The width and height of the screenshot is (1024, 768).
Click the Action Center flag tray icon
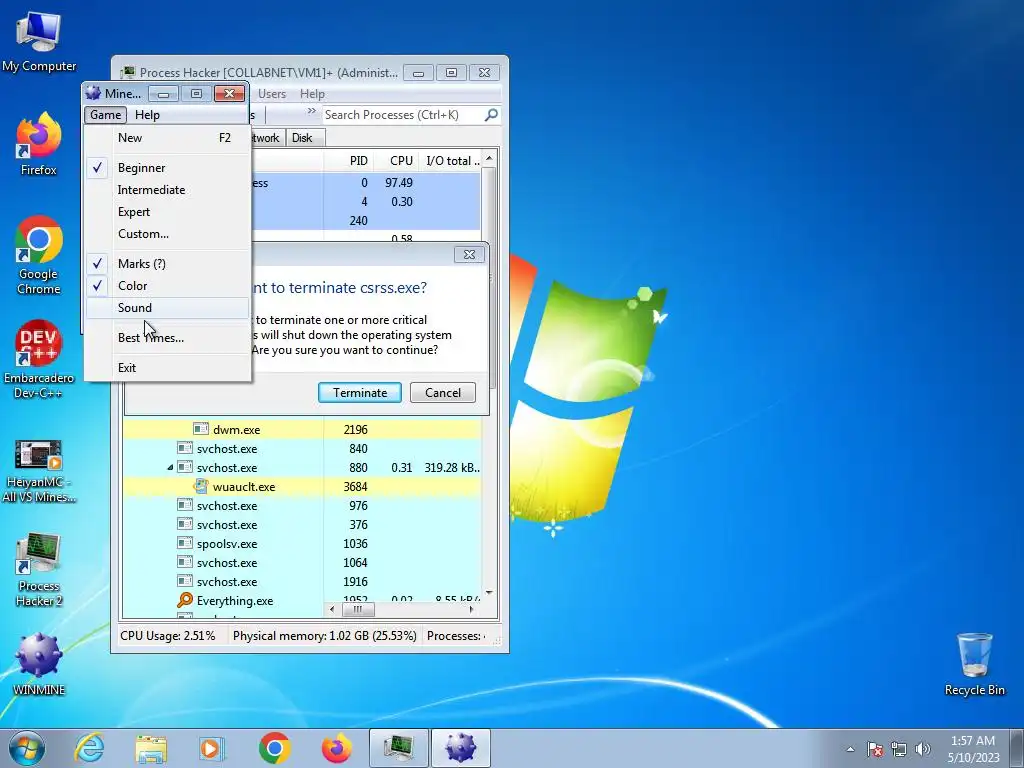[x=875, y=749]
